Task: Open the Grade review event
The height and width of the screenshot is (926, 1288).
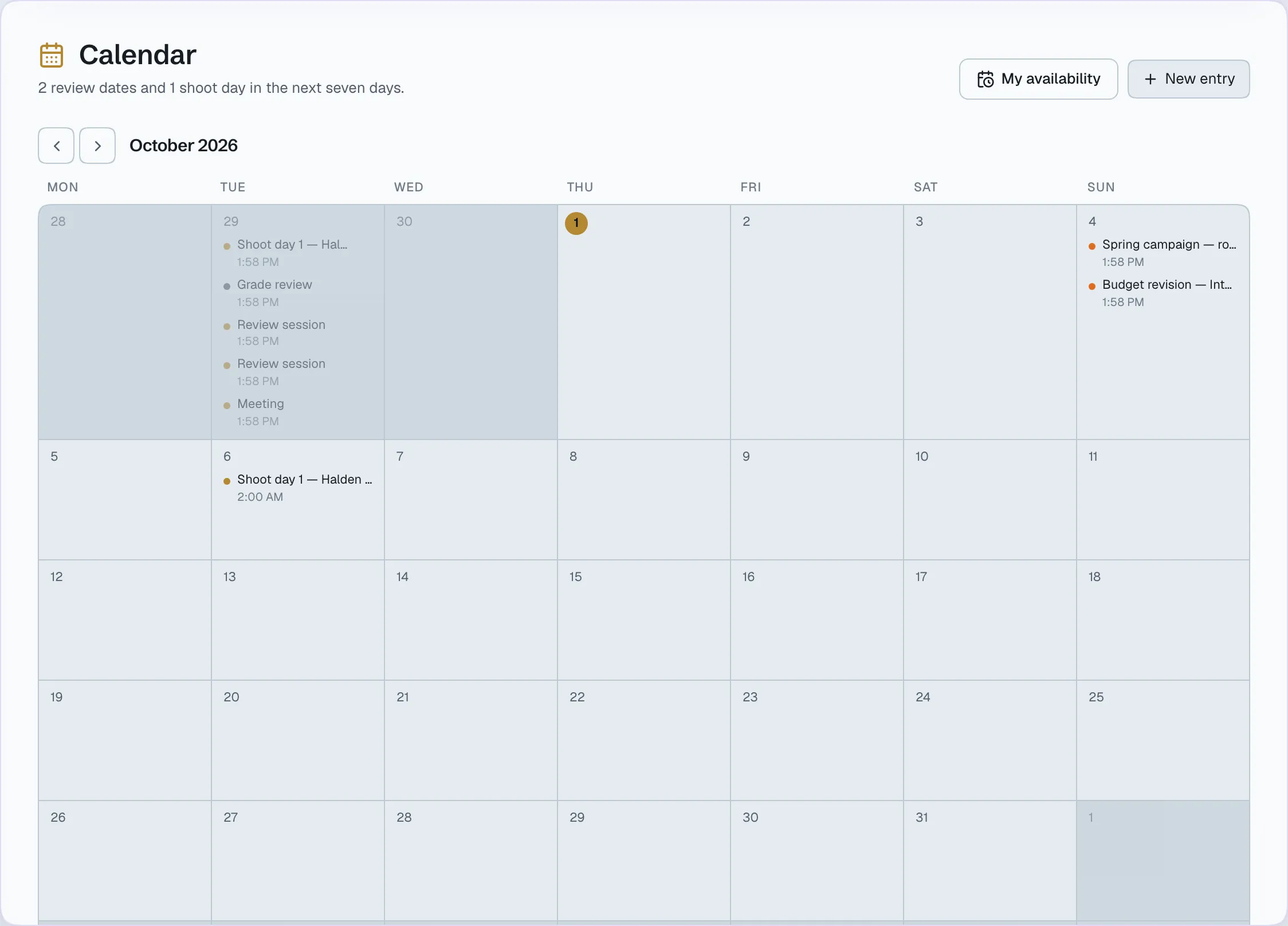Action: 298,293
